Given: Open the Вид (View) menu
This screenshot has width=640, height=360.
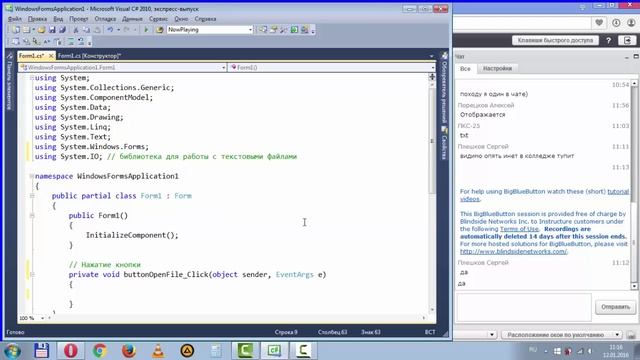Looking at the screenshot, I should [x=58, y=19].
